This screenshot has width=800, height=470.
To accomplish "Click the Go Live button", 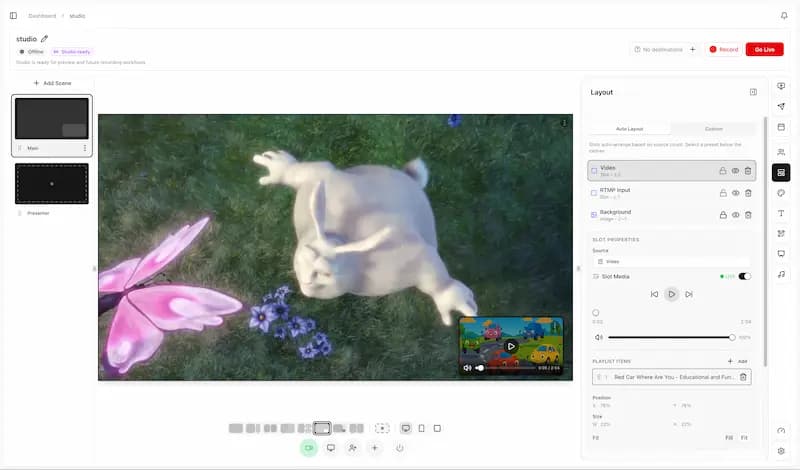I will coord(764,50).
